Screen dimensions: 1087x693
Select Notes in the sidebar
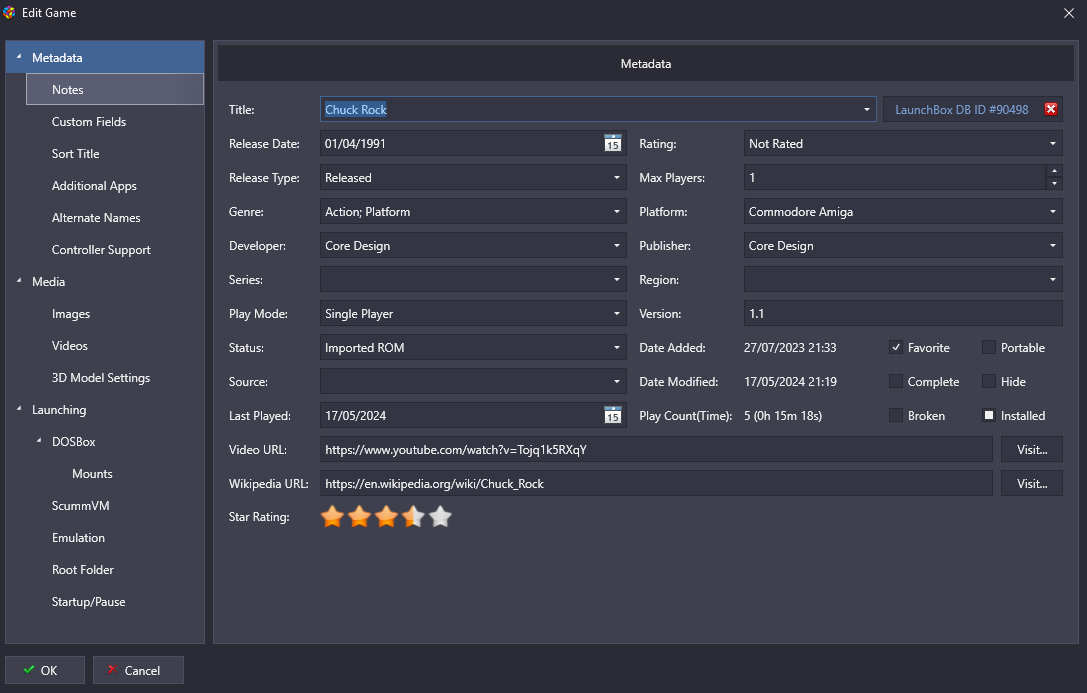pyautogui.click(x=115, y=89)
